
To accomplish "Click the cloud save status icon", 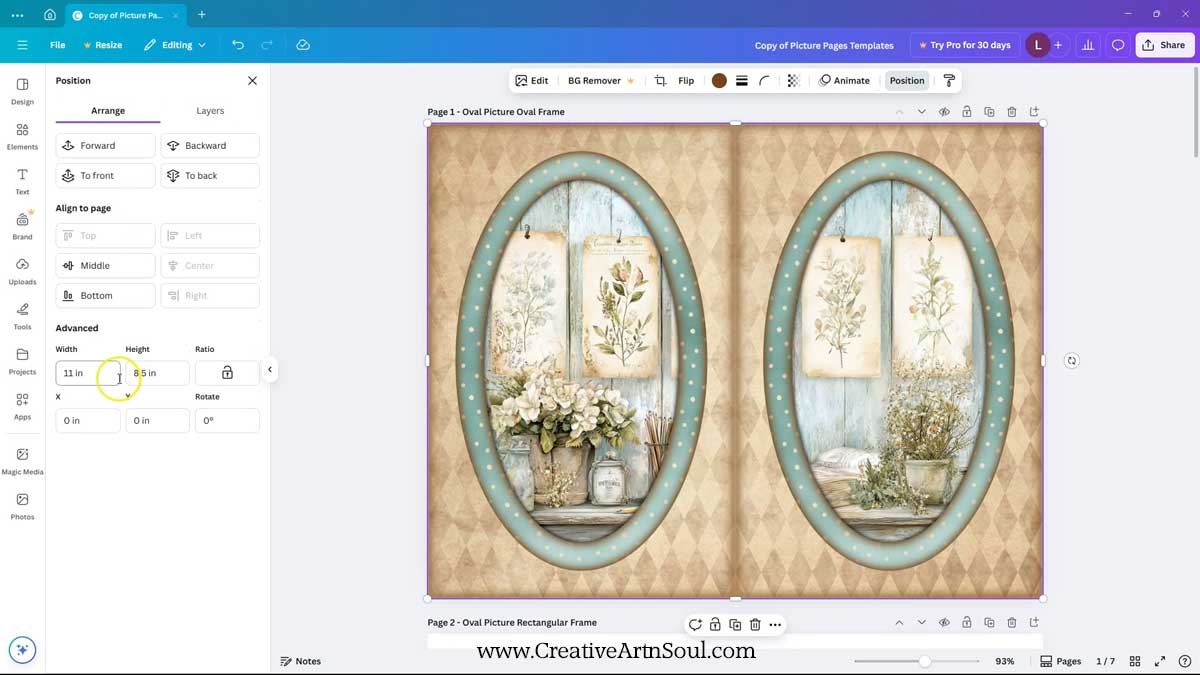I will [x=303, y=45].
